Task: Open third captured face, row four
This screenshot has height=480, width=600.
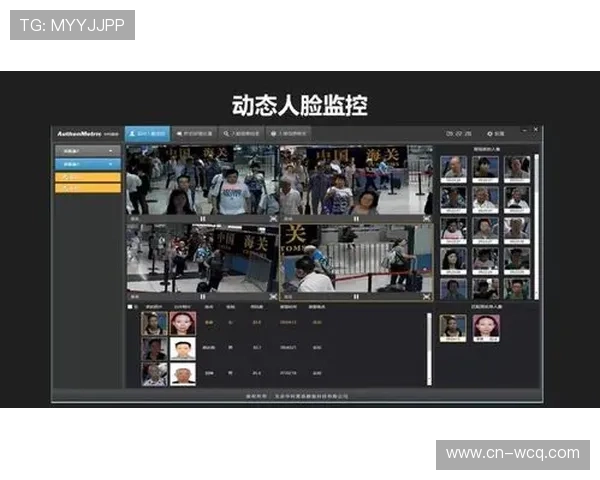Action: point(517,261)
